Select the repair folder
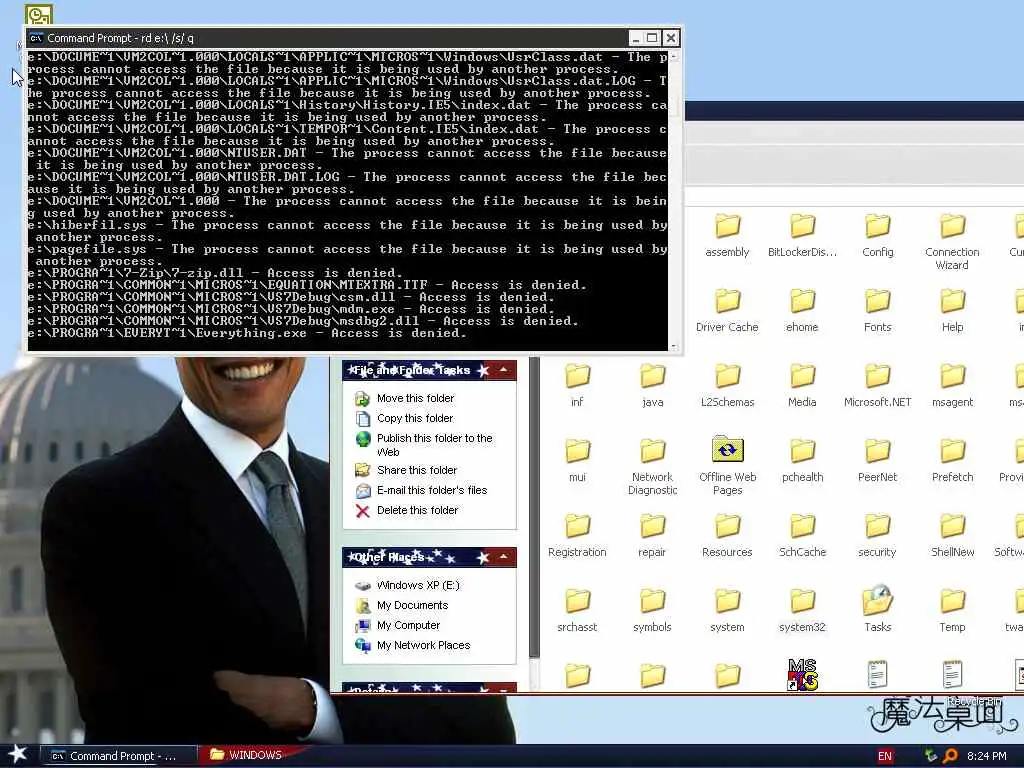The height and width of the screenshot is (768, 1024). [652, 536]
